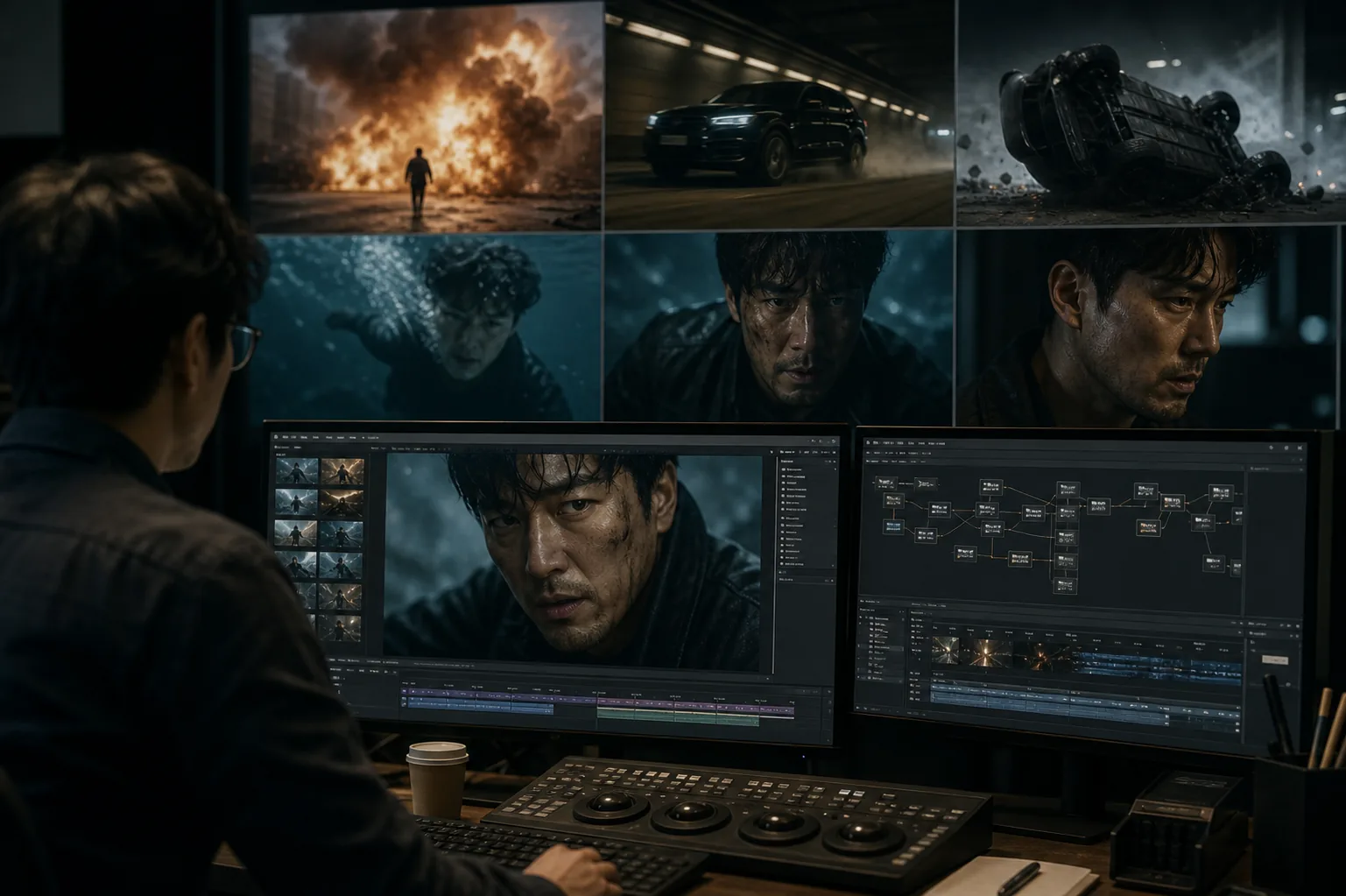Select the top-right orange-tinted media pool thumbnail

342,470
